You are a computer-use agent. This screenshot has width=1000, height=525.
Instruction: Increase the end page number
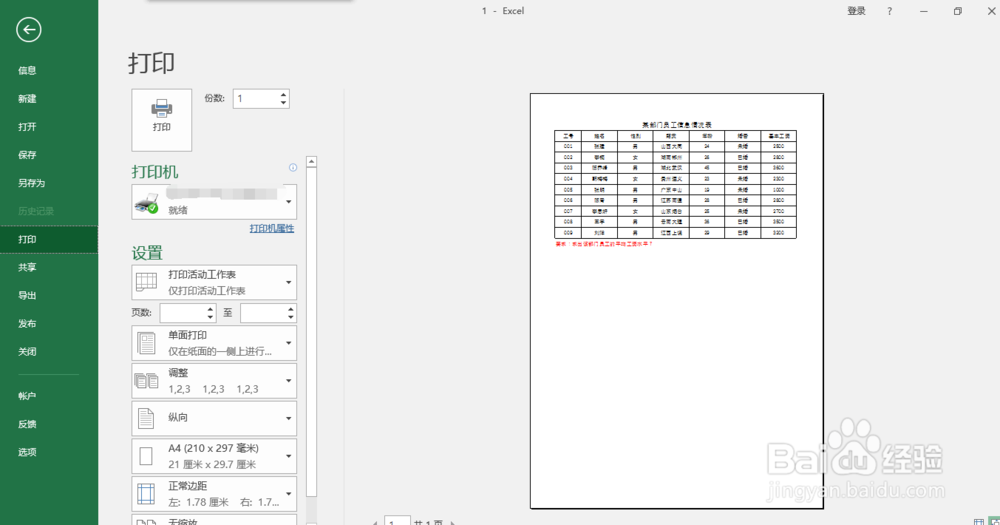291,309
